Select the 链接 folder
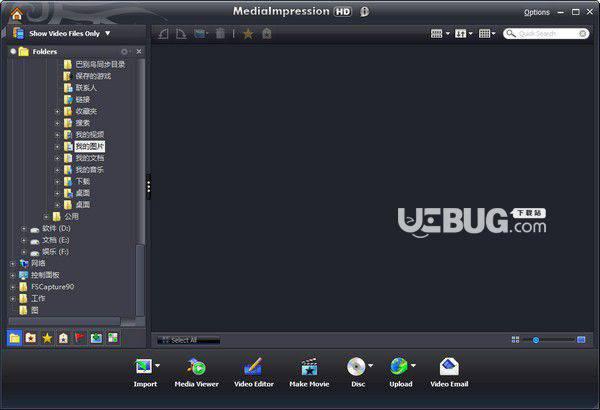Viewport: 600px width, 410px height. (x=83, y=100)
